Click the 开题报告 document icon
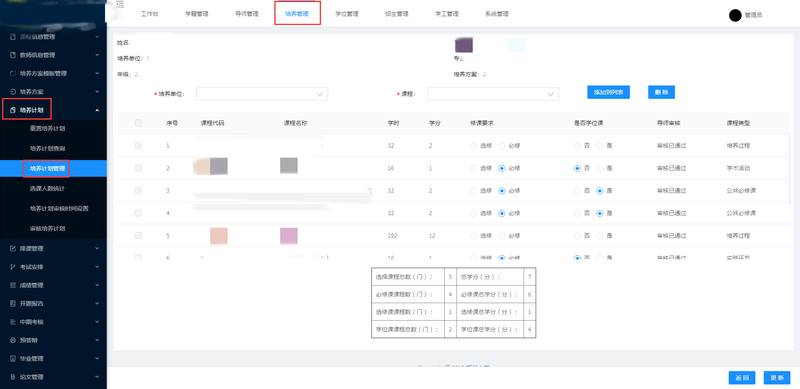This screenshot has height=389, width=800. tap(13, 304)
